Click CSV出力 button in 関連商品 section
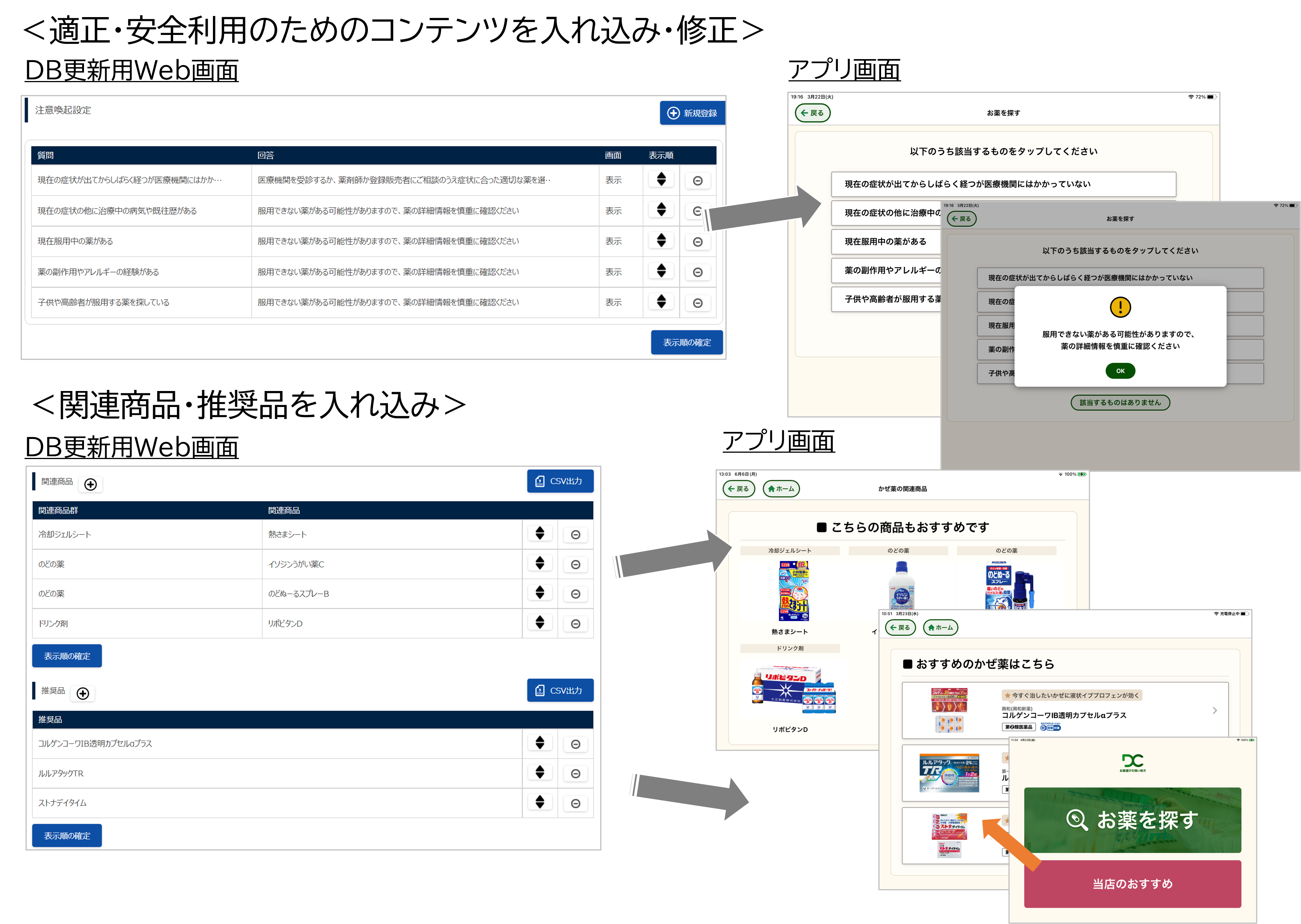The image size is (1301, 924). pyautogui.click(x=560, y=481)
